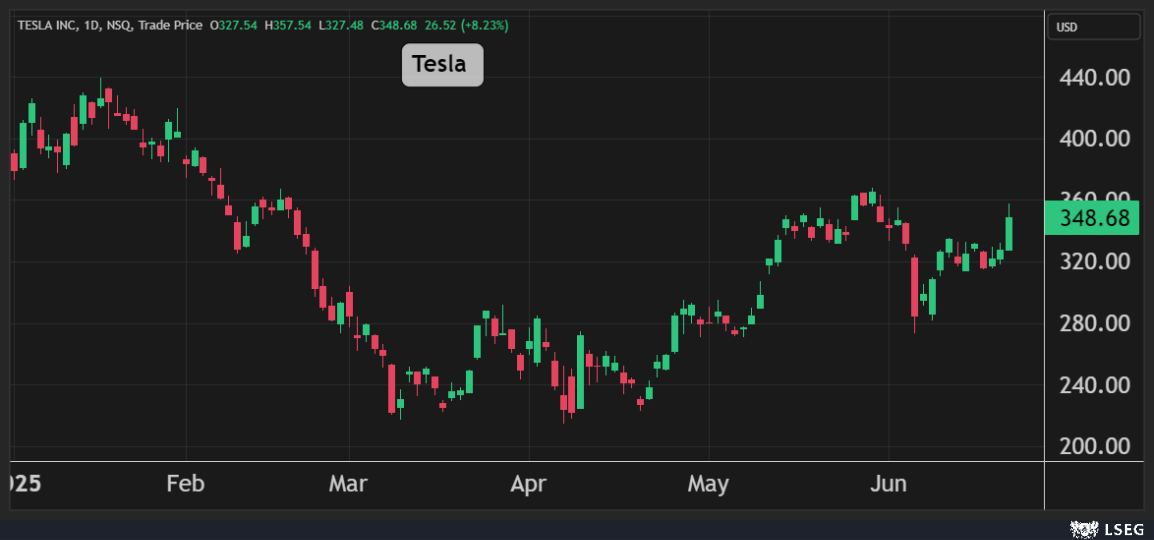Screen dimensions: 1154x540
Task: Click the LSEG logo icon
Action: click(1080, 527)
